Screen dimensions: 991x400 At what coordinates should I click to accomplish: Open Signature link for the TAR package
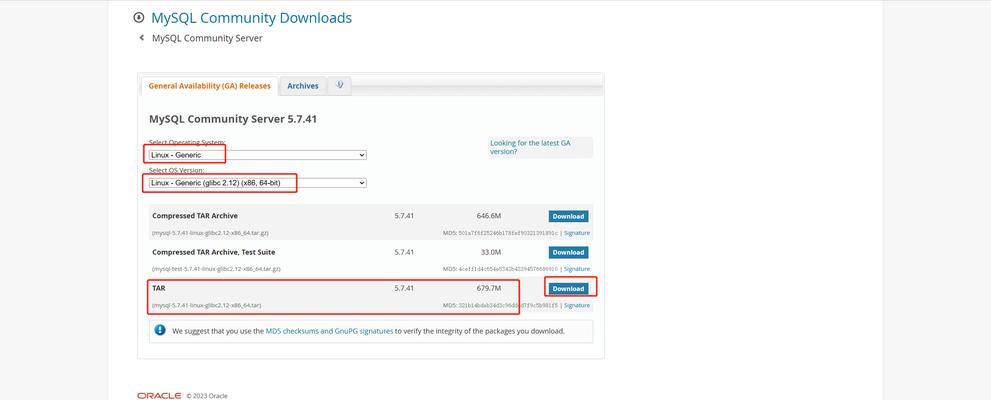pos(576,305)
